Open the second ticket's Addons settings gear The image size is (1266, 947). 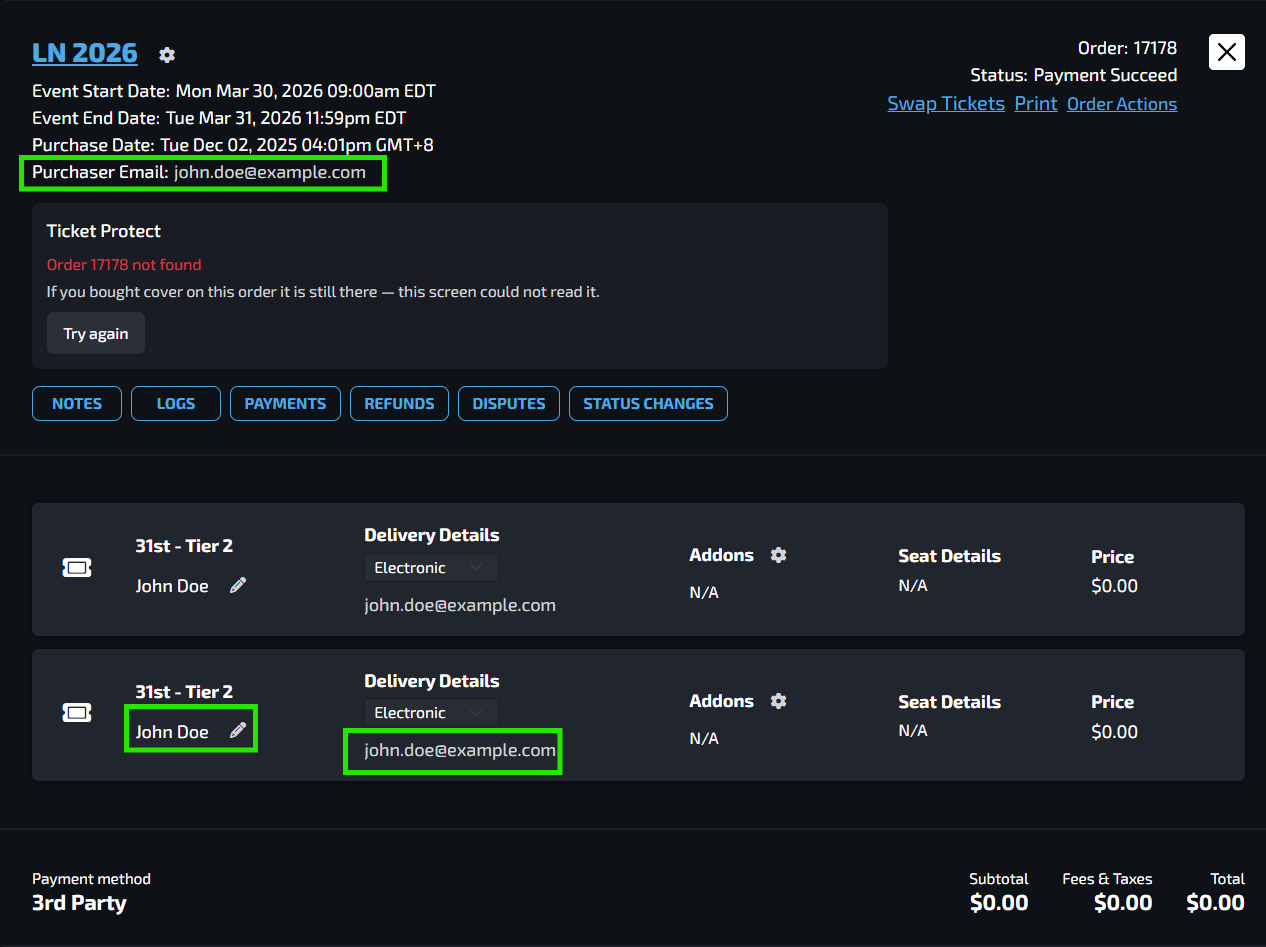coord(778,701)
